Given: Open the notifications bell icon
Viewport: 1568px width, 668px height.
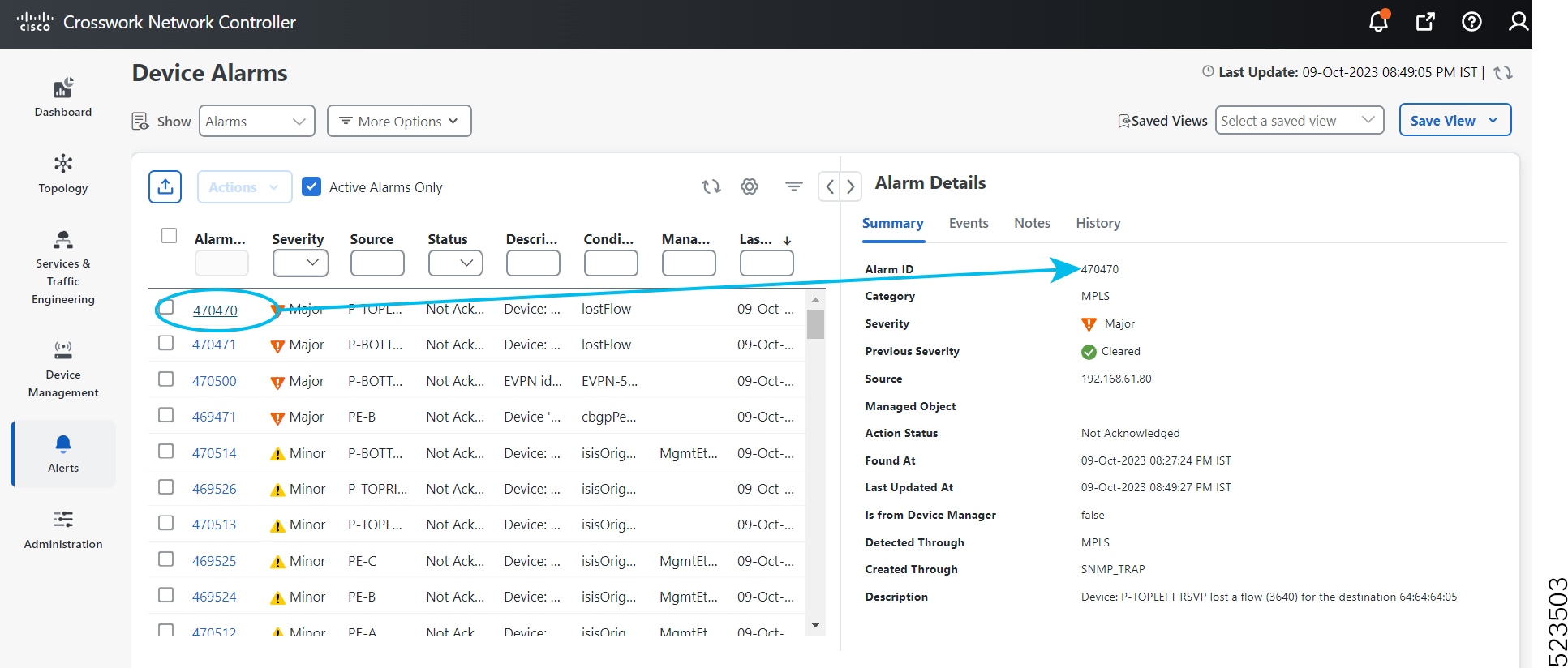Looking at the screenshot, I should (x=1378, y=22).
